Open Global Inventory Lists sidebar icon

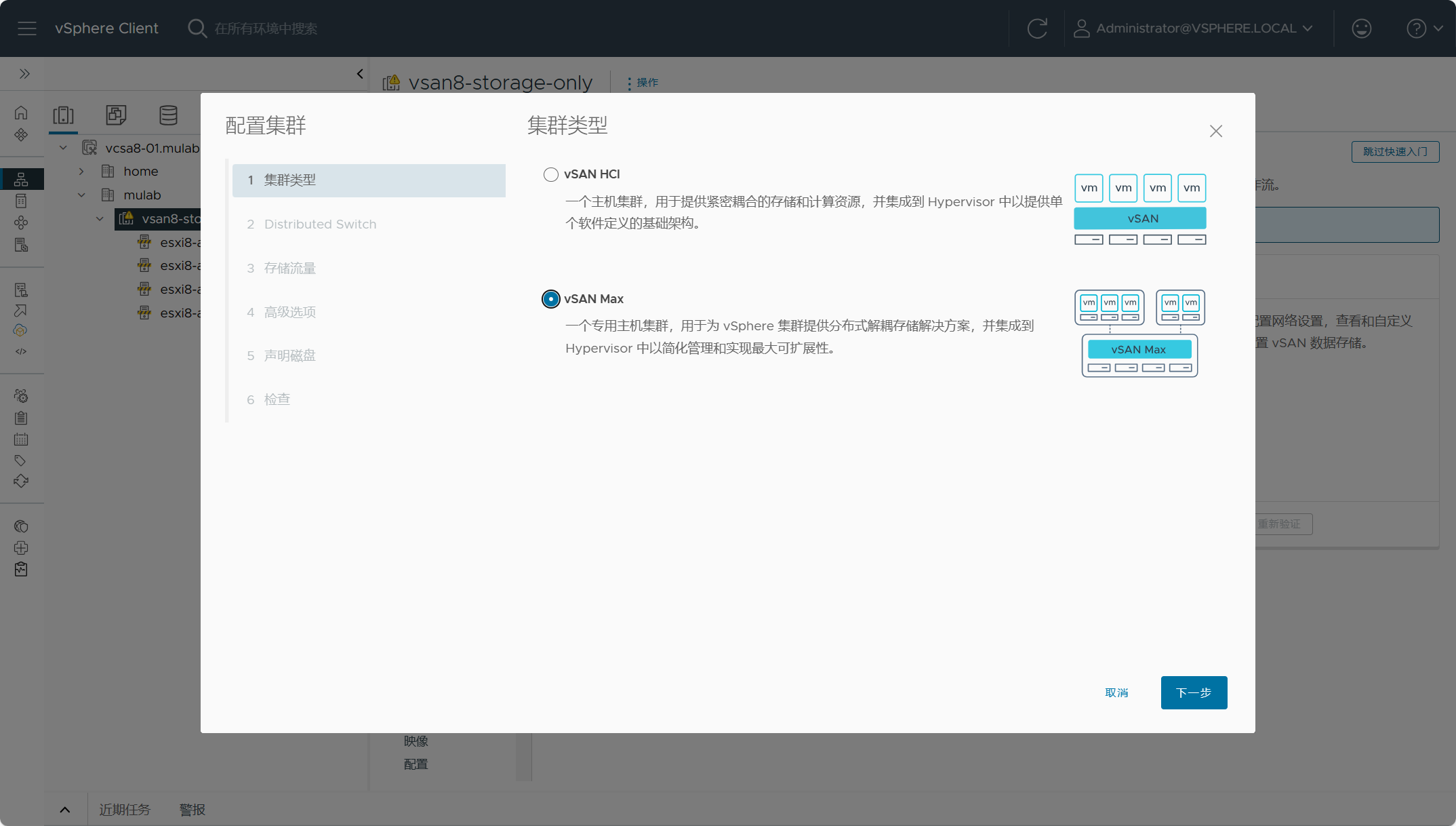[21, 245]
